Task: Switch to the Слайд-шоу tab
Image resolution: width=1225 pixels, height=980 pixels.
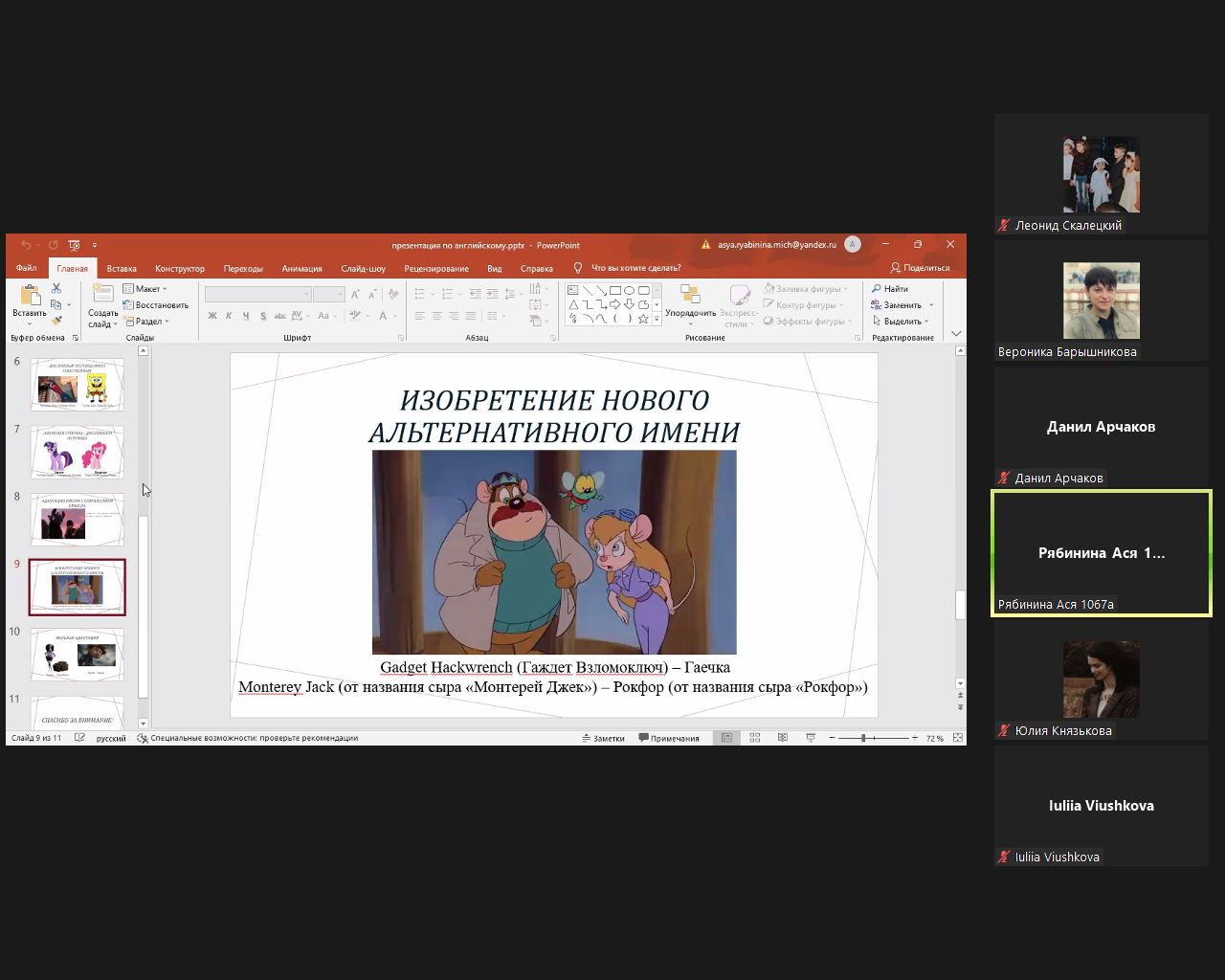Action: tap(363, 268)
